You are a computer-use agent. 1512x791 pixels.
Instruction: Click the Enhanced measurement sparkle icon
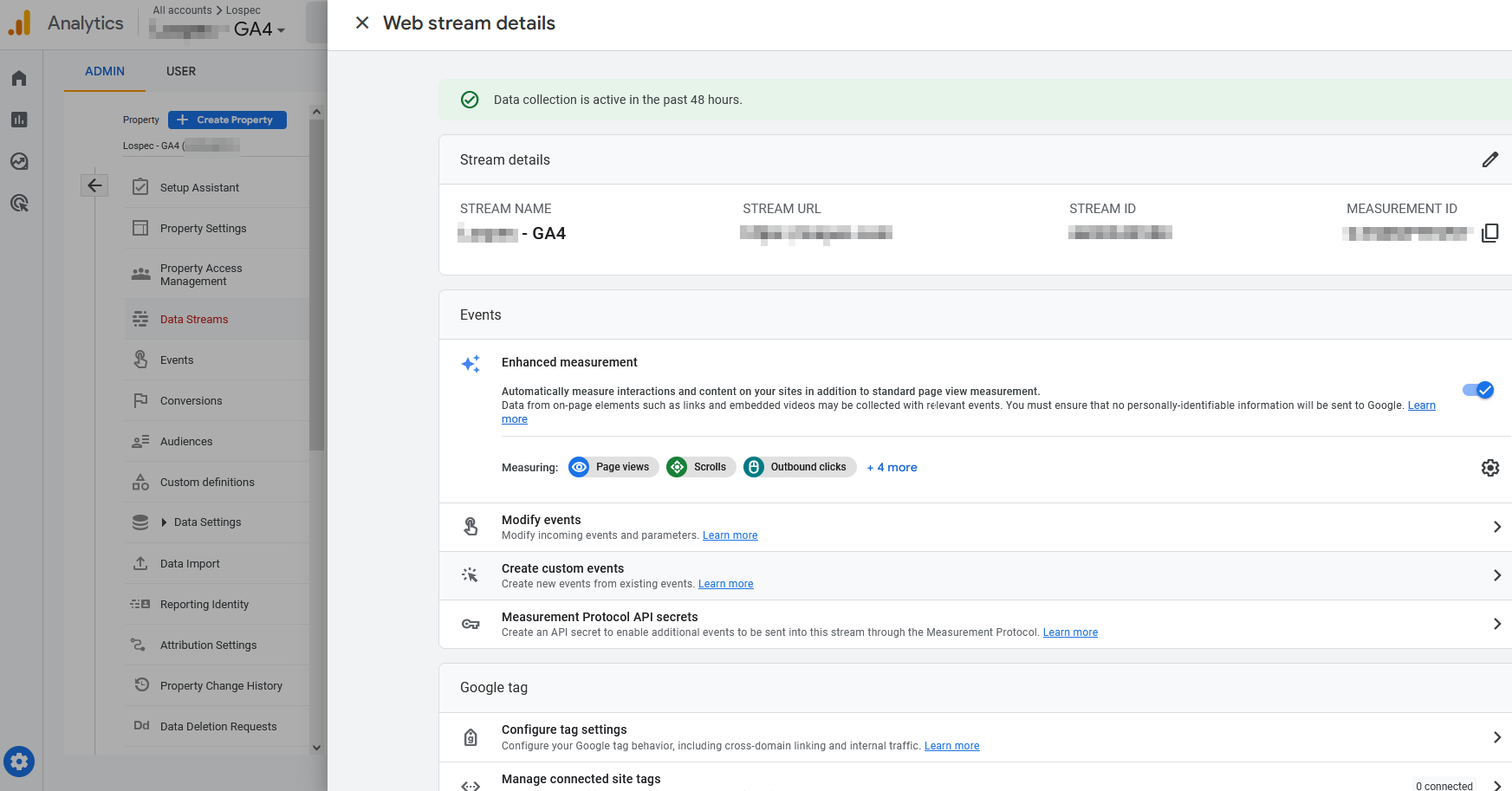pos(470,364)
